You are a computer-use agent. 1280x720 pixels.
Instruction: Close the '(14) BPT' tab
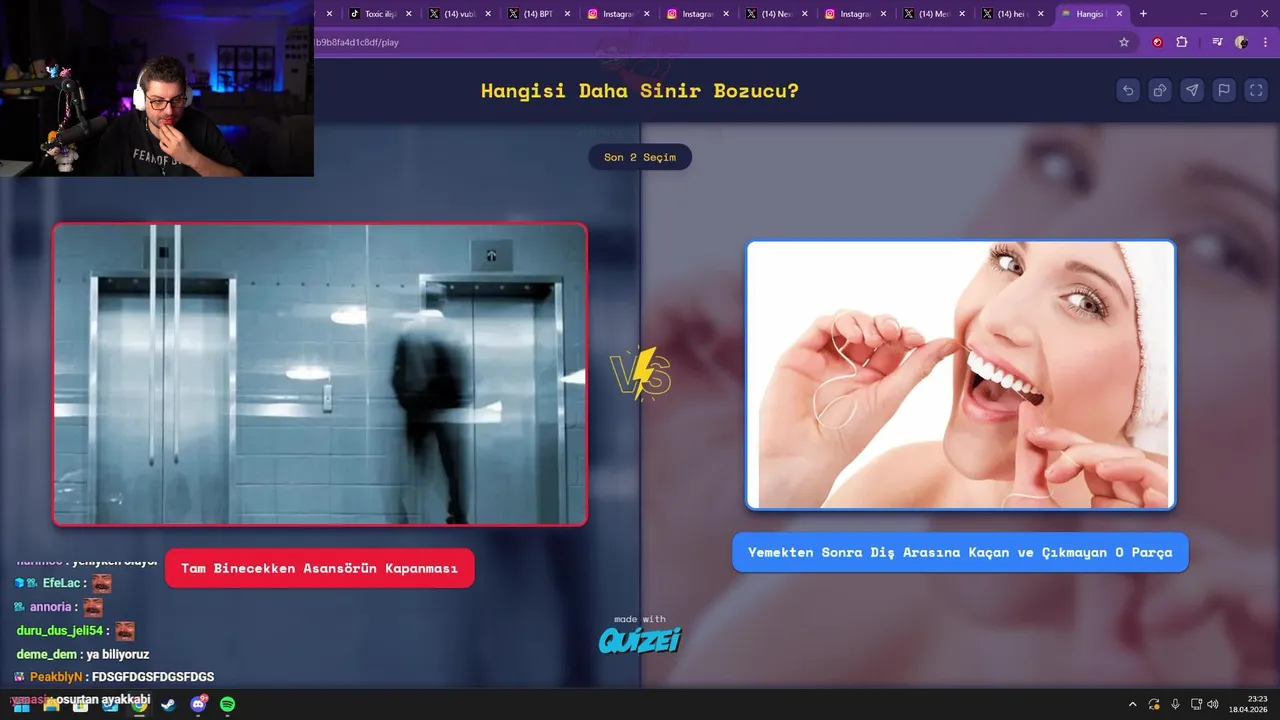567,14
